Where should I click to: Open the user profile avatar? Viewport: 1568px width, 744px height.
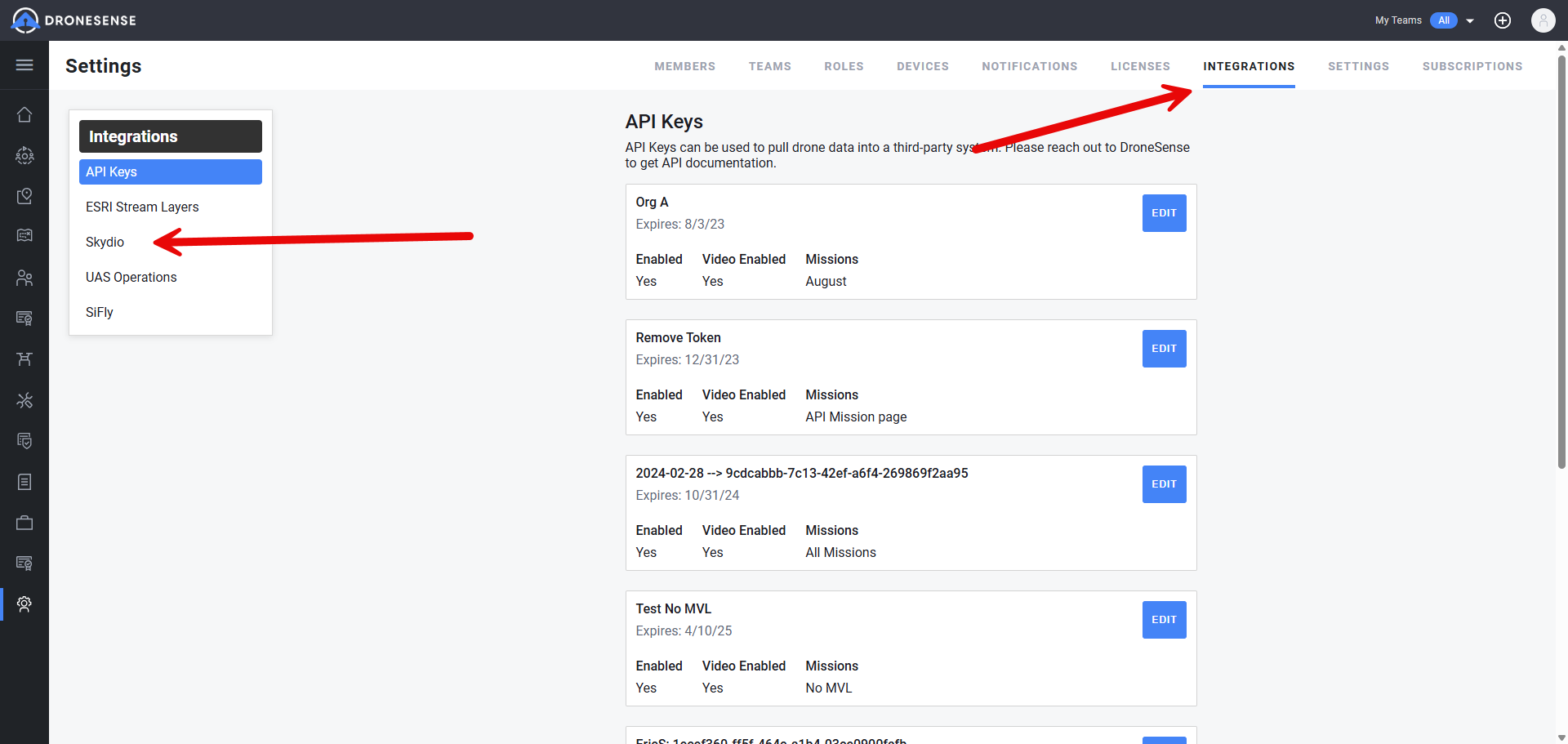pos(1543,20)
